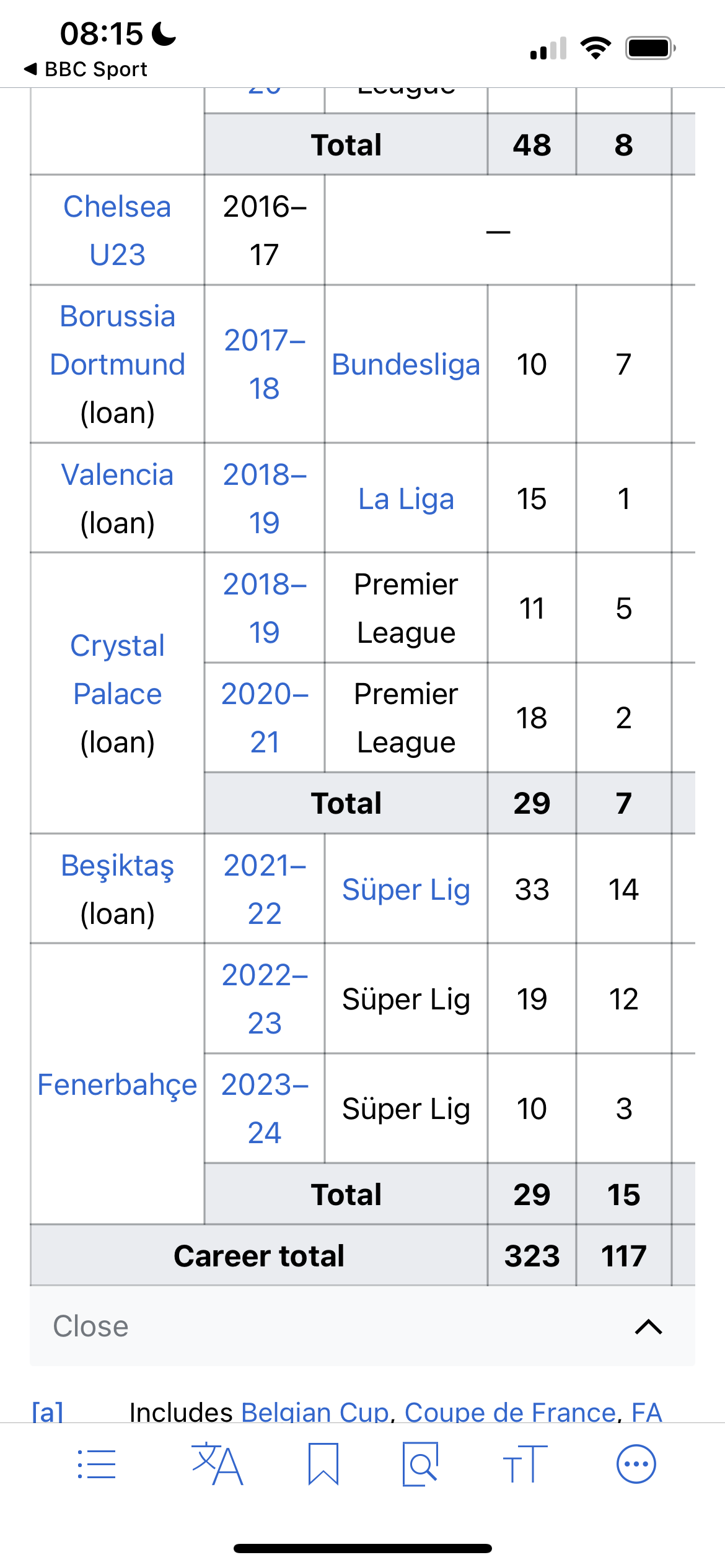Collapse the table with the Close chevron
Viewport: 725px width, 1568px height.
pyautogui.click(x=649, y=1326)
